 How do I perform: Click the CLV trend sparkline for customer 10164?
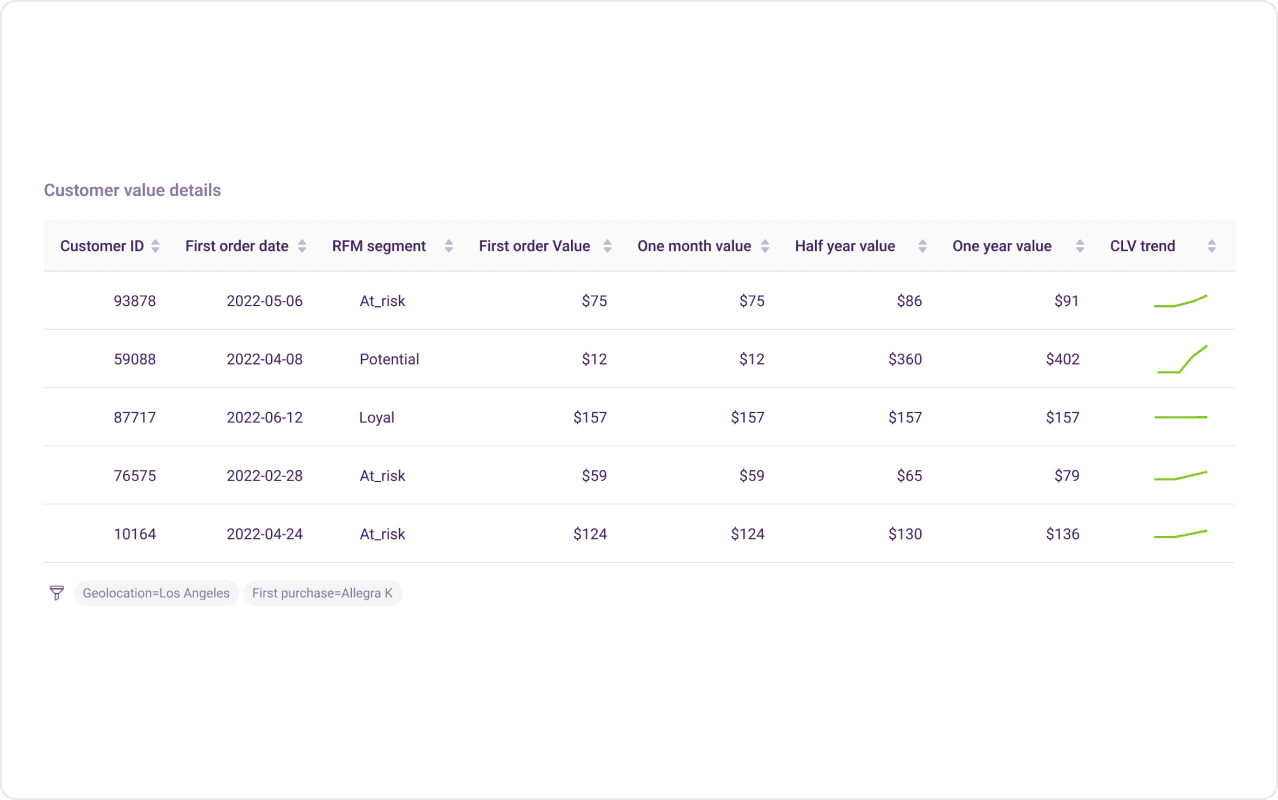point(1181,532)
